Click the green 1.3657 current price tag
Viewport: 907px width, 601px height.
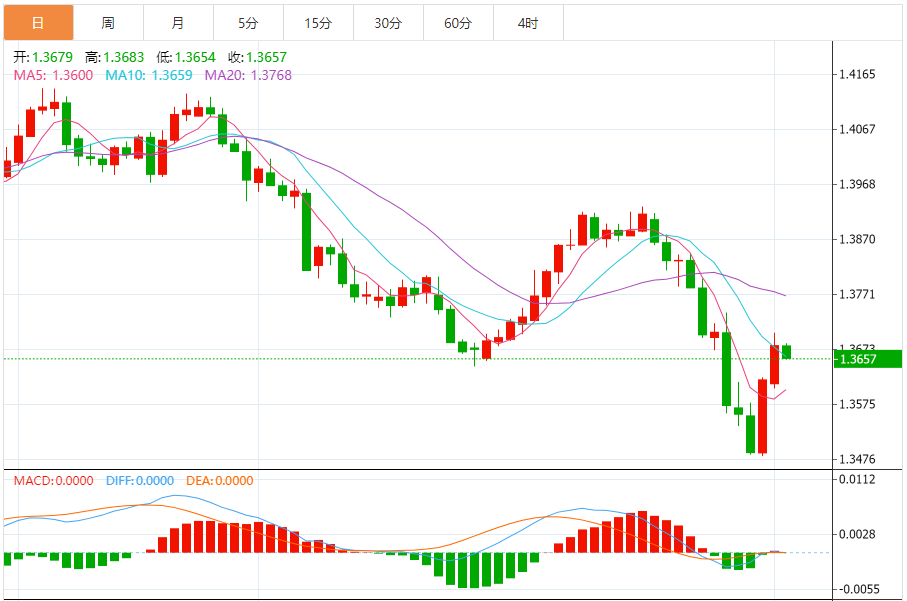tap(866, 359)
